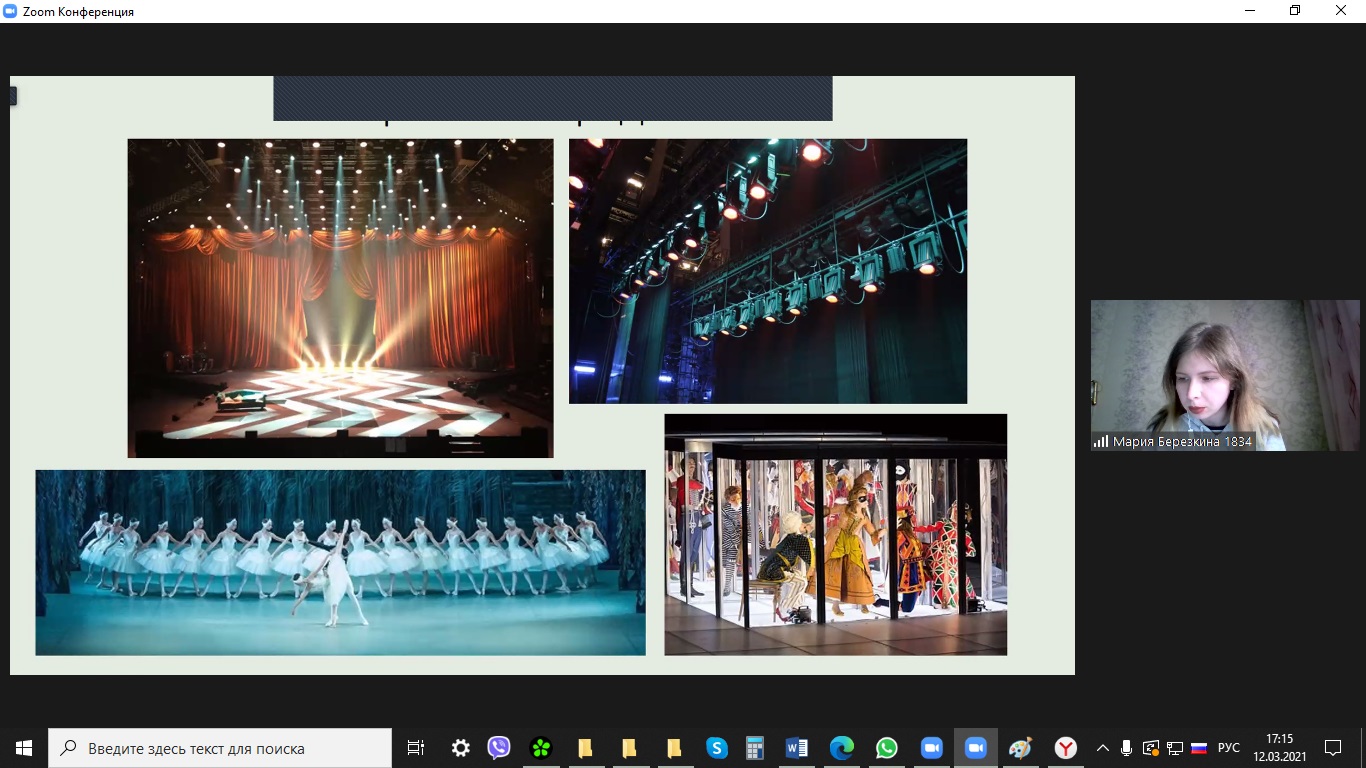Screen dimensions: 1366x768
Task: Minimize the Zoom Конференция window
Action: [1249, 11]
